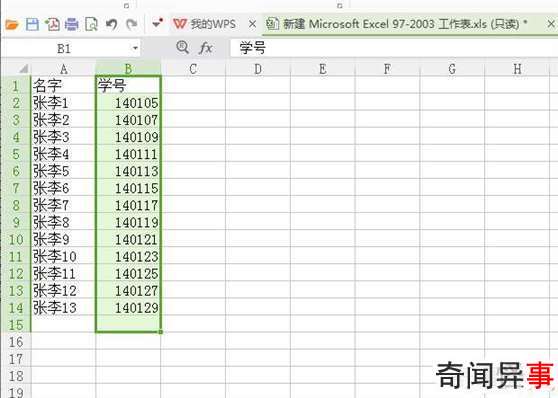Screen dimensions: 558x398
Task: Select row 10 header
Action: (x=16, y=240)
